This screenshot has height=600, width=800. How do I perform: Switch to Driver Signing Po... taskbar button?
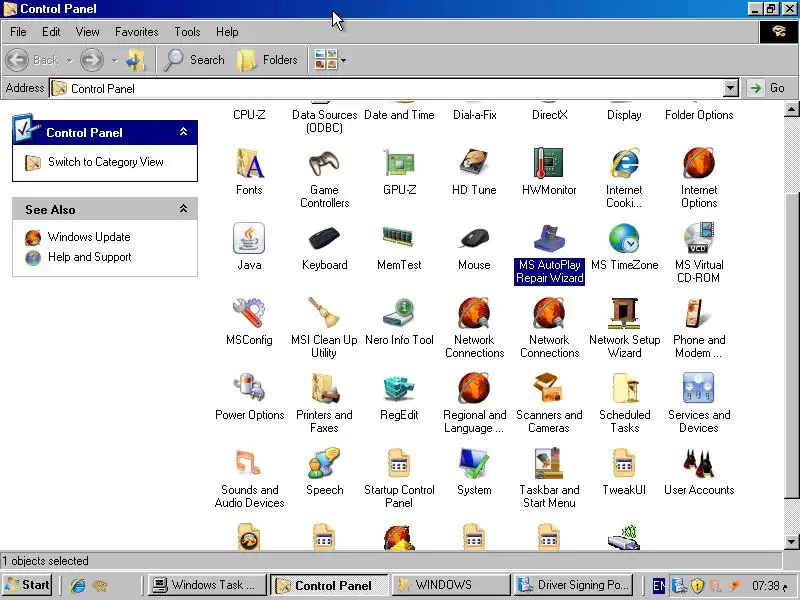click(x=574, y=585)
